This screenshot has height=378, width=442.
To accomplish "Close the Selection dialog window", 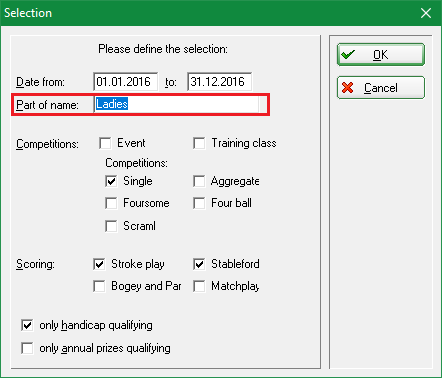I will pyautogui.click(x=426, y=13).
